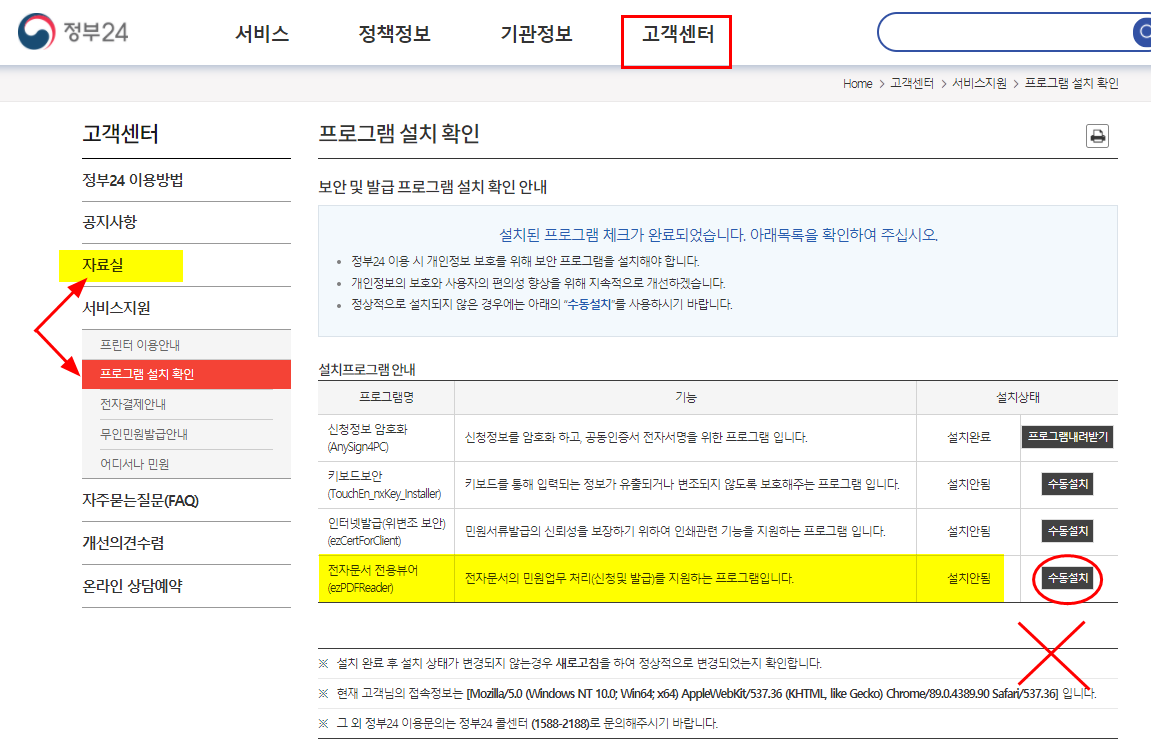Click the 설치안됨 status for 인터넷발급
Screen dimensions: 1151x752
point(969,532)
